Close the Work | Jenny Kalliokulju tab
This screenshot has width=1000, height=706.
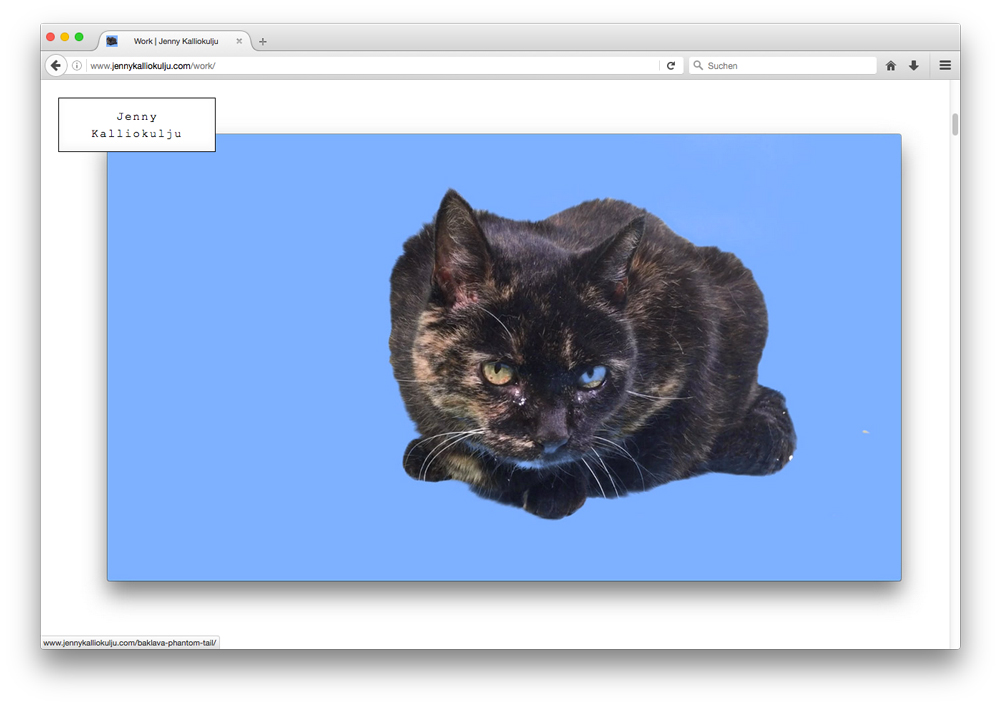(239, 41)
